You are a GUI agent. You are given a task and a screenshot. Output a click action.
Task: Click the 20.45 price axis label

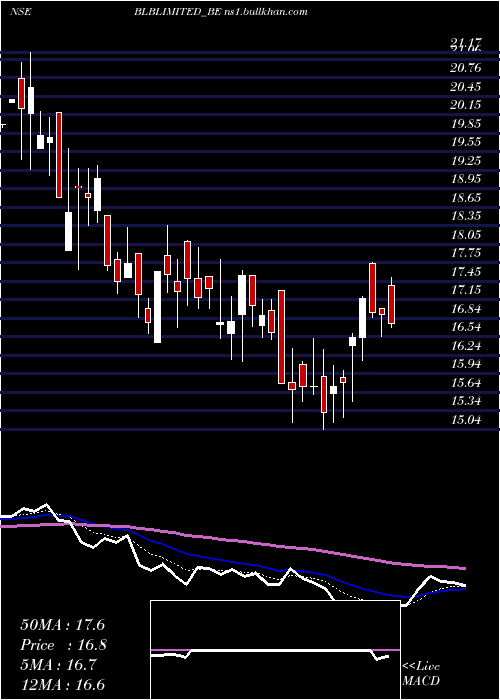point(466,87)
